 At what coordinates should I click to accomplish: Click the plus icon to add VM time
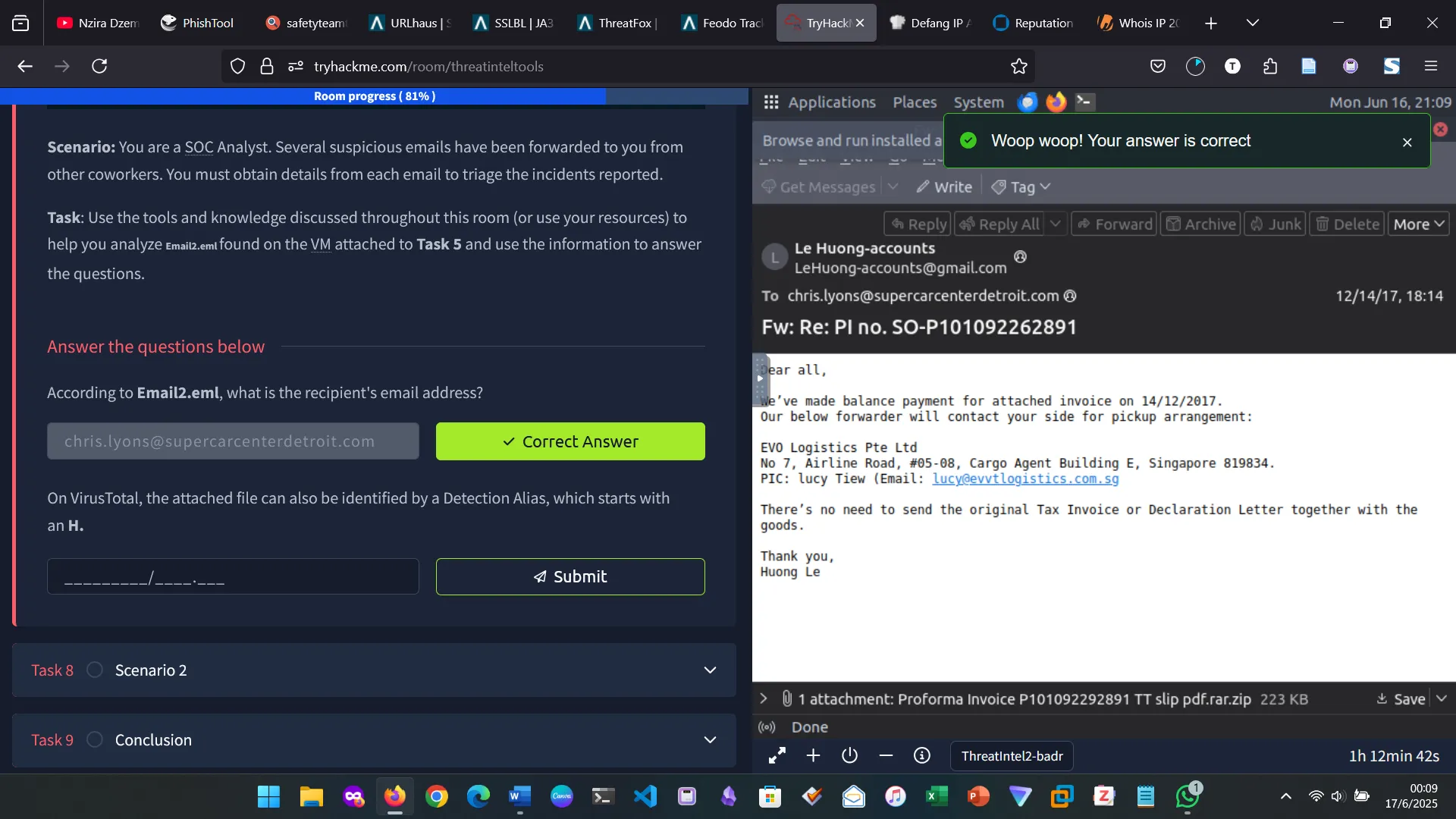(x=813, y=756)
